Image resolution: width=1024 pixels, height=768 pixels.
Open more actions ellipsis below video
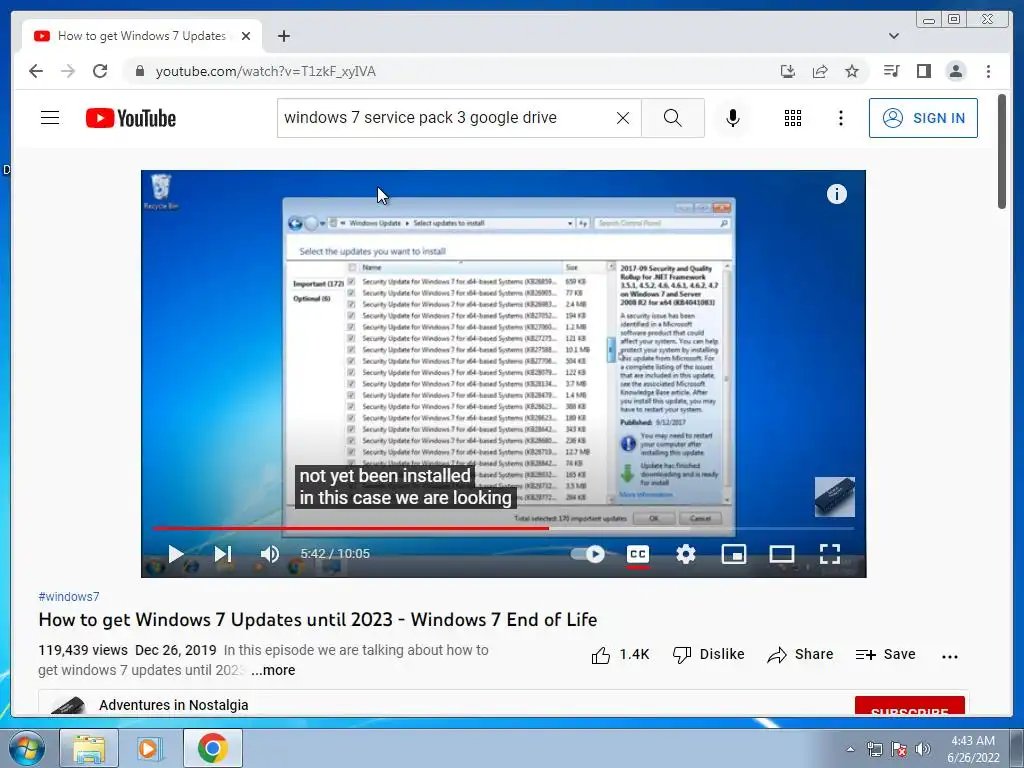(x=950, y=656)
